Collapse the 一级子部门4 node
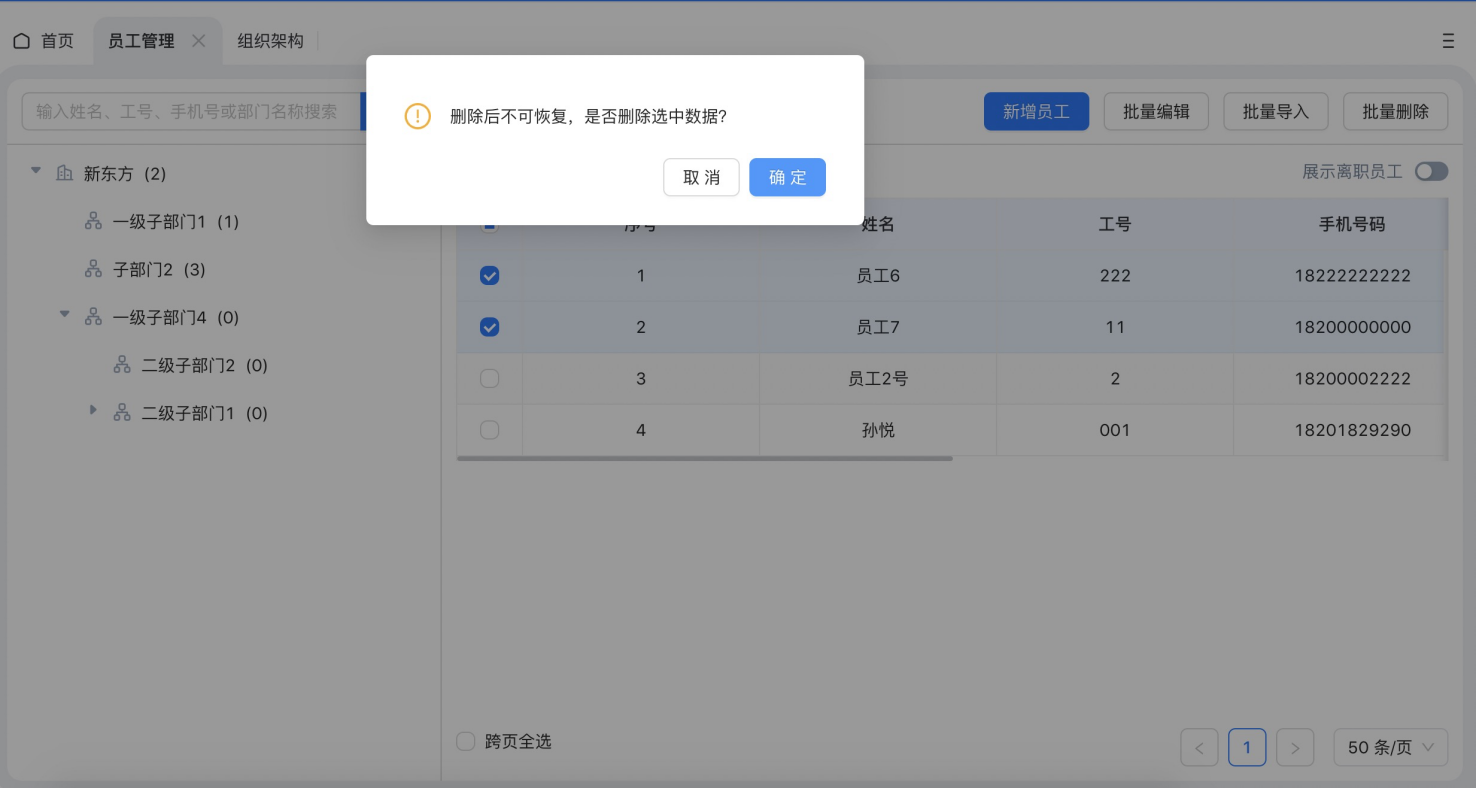 tap(65, 314)
